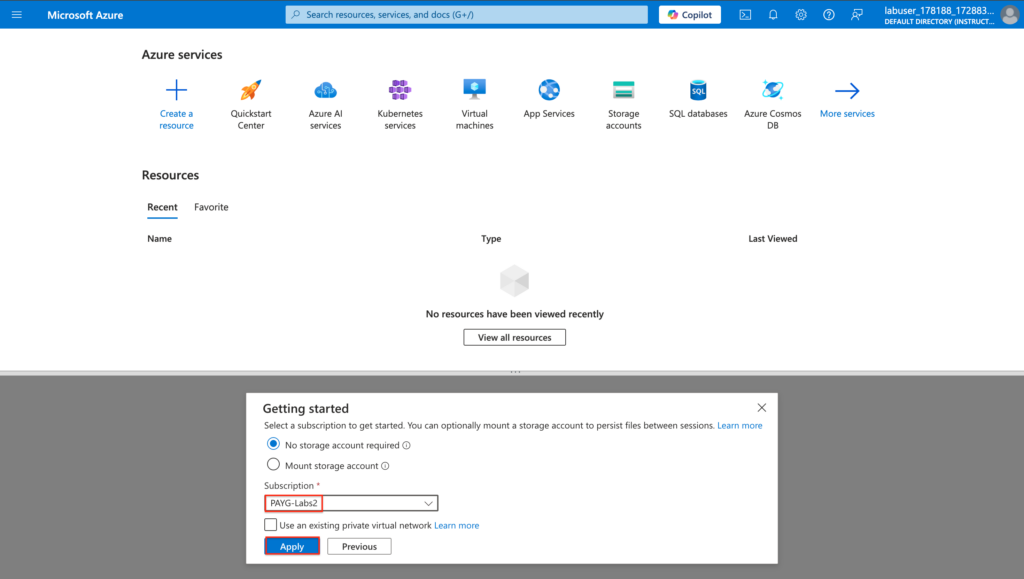
Task: Open Azure AI services
Action: point(325,98)
